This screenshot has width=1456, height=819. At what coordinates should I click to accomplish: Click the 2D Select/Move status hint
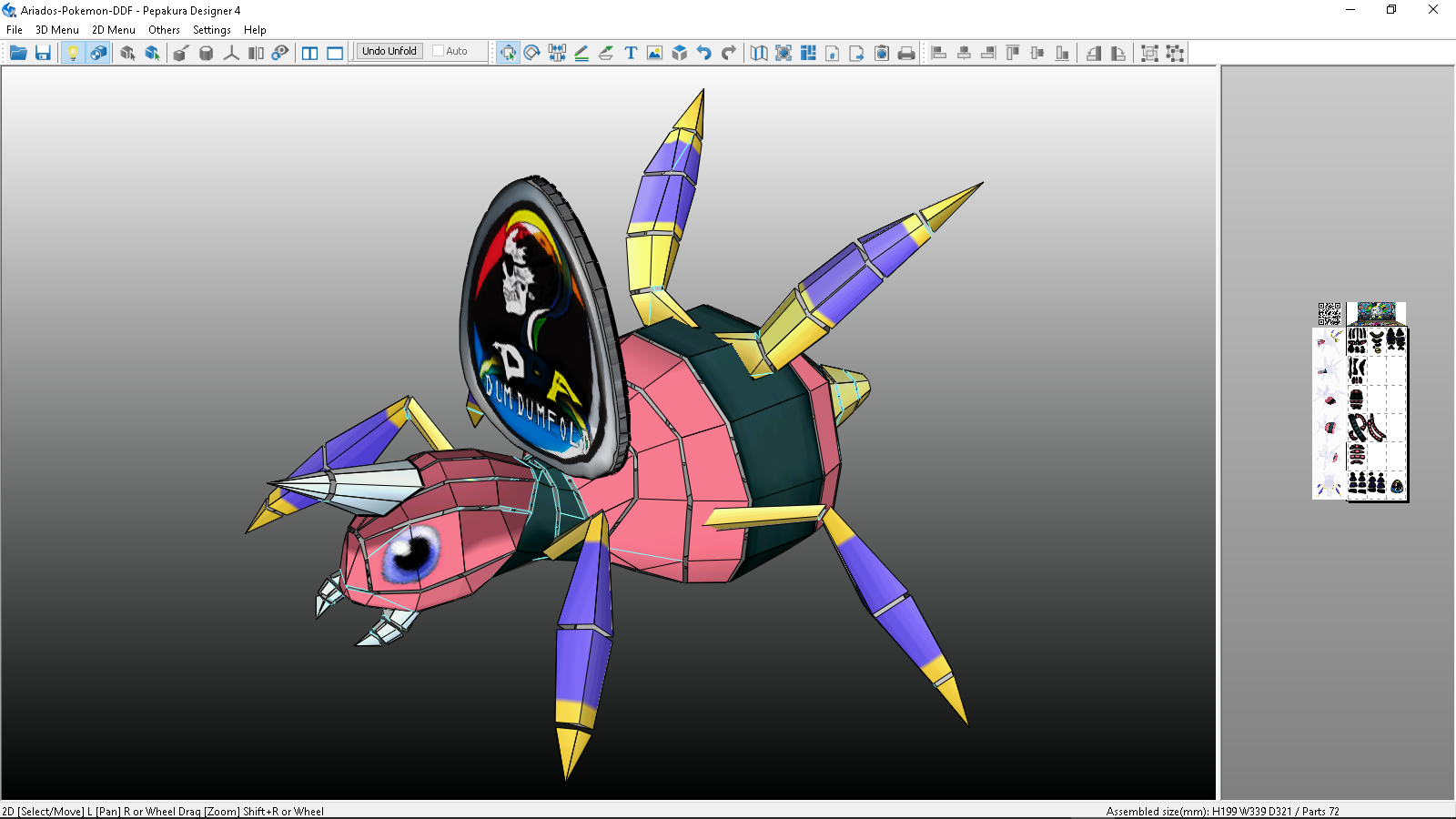tap(163, 811)
